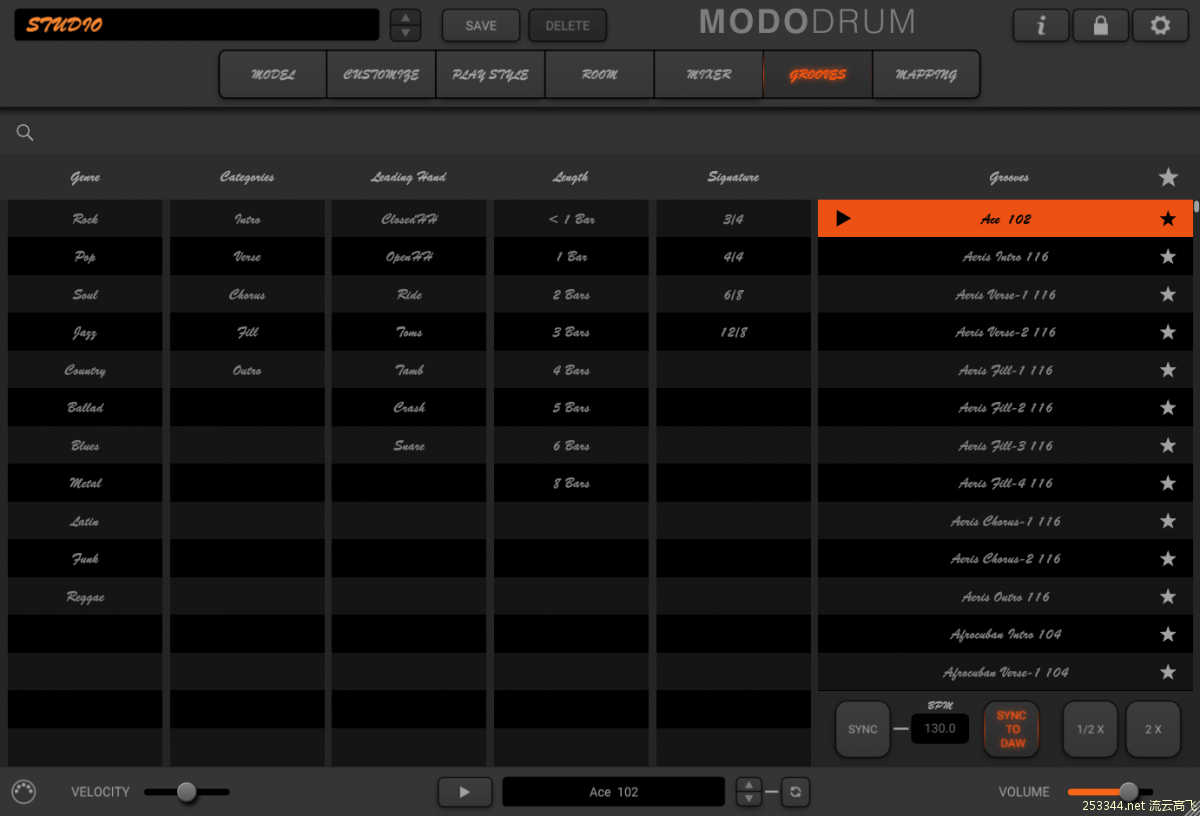Screen dimensions: 1200x816
Task: Filter by Fill category
Action: (x=247, y=332)
